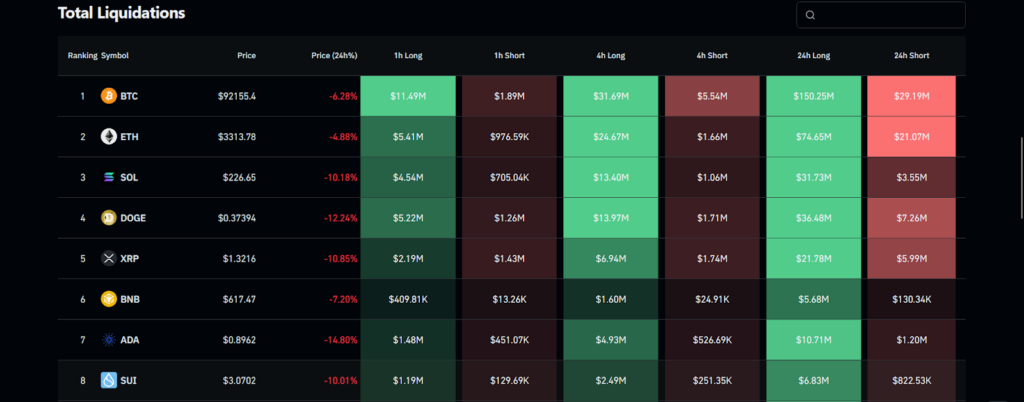Click the $11.49M BTC 1h Long cell

[x=408, y=96]
